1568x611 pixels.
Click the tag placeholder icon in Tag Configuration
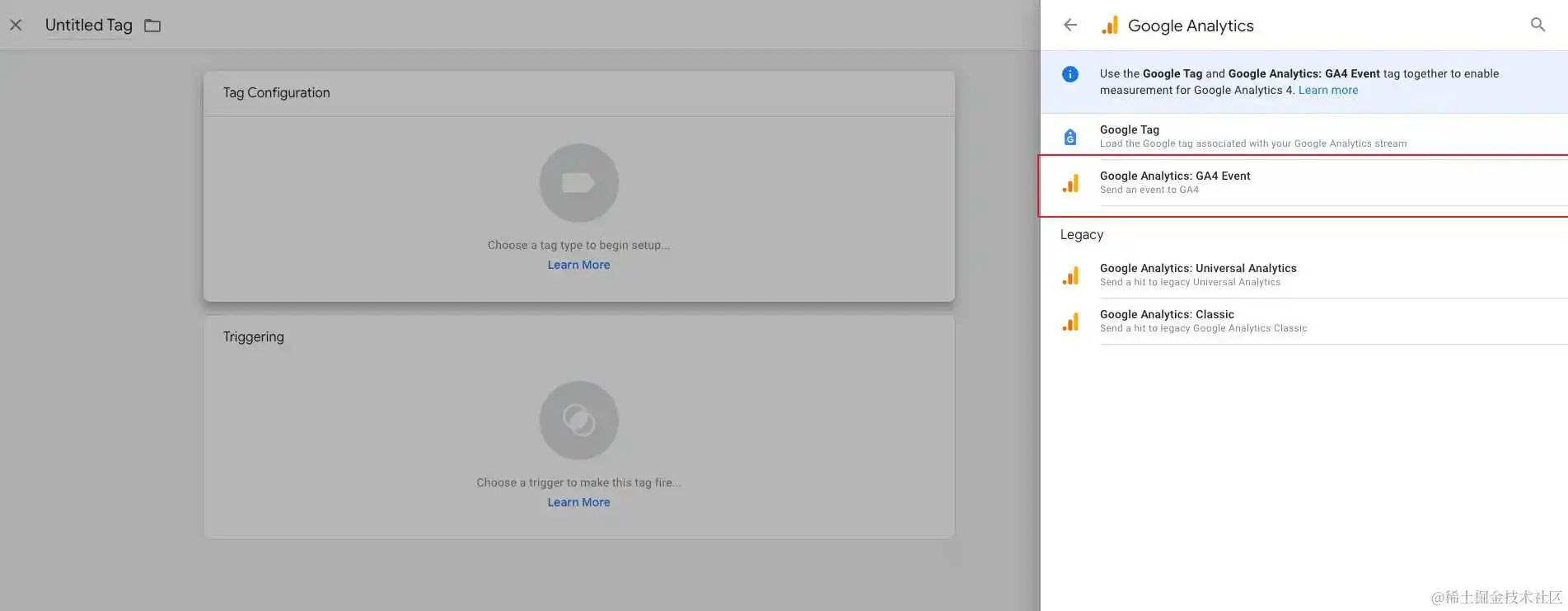coord(578,183)
